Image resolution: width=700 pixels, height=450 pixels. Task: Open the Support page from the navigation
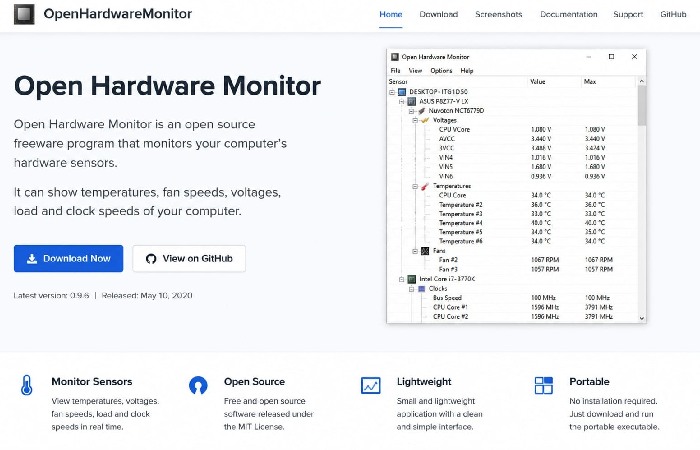(x=628, y=14)
